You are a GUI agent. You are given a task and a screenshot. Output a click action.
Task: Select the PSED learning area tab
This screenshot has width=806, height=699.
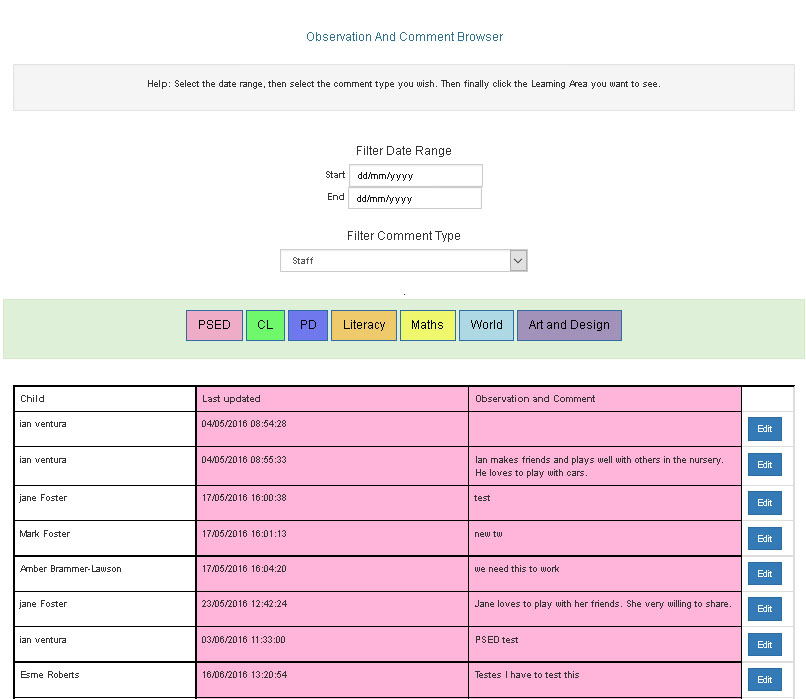(x=214, y=325)
